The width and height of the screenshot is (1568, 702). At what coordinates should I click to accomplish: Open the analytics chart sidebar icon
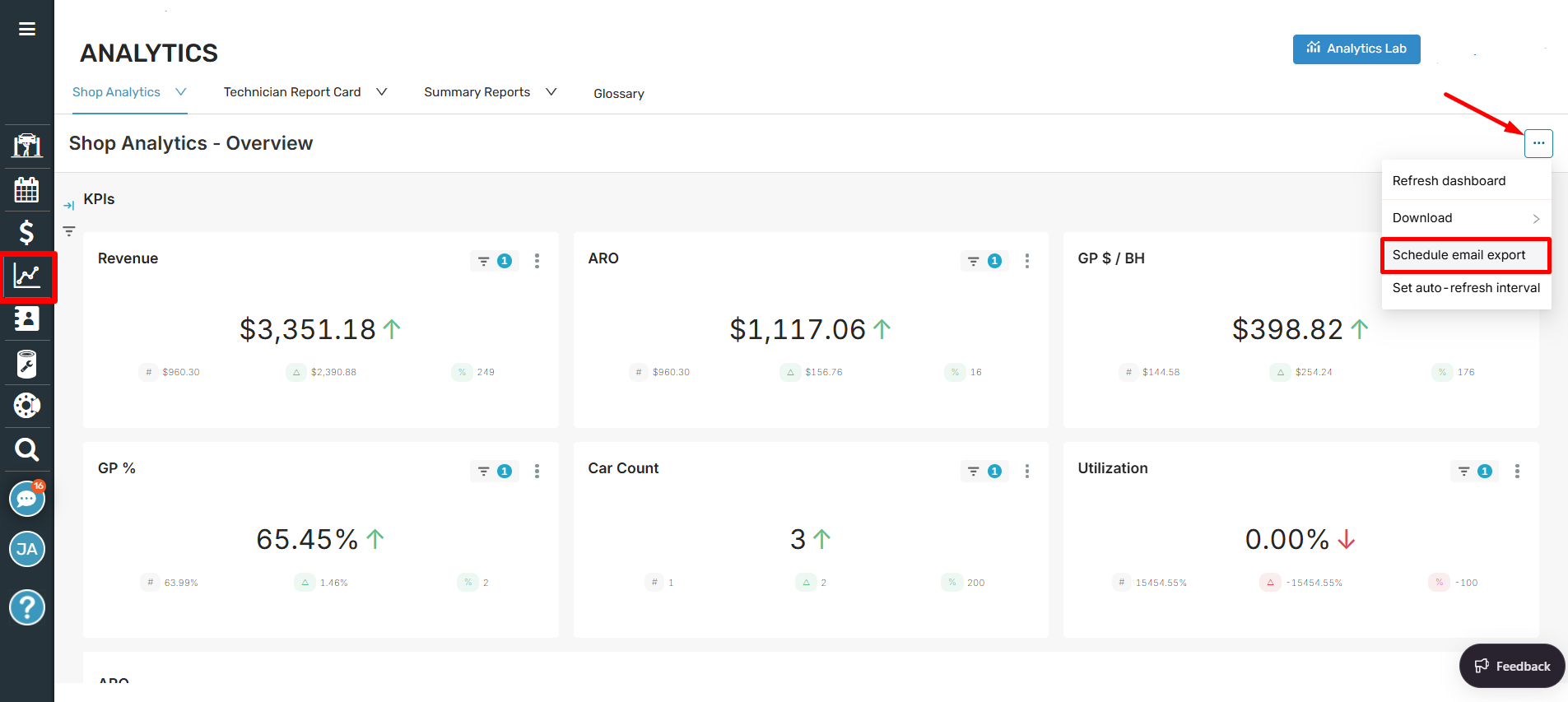point(27,277)
